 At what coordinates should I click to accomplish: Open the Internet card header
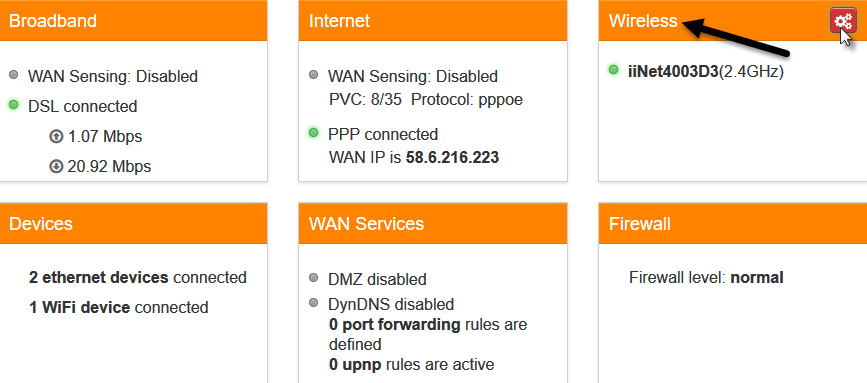coord(433,21)
